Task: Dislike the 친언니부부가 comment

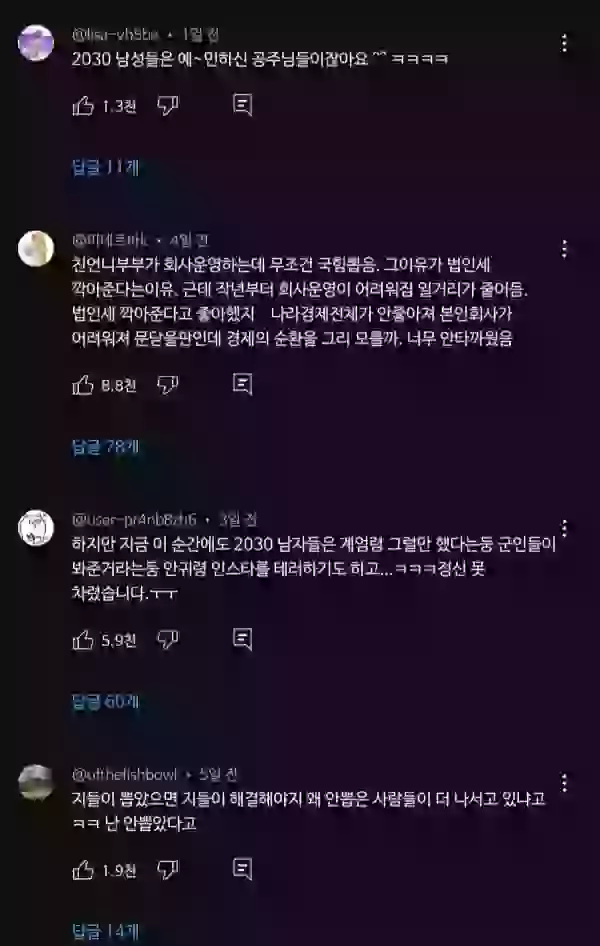Action: 168,385
